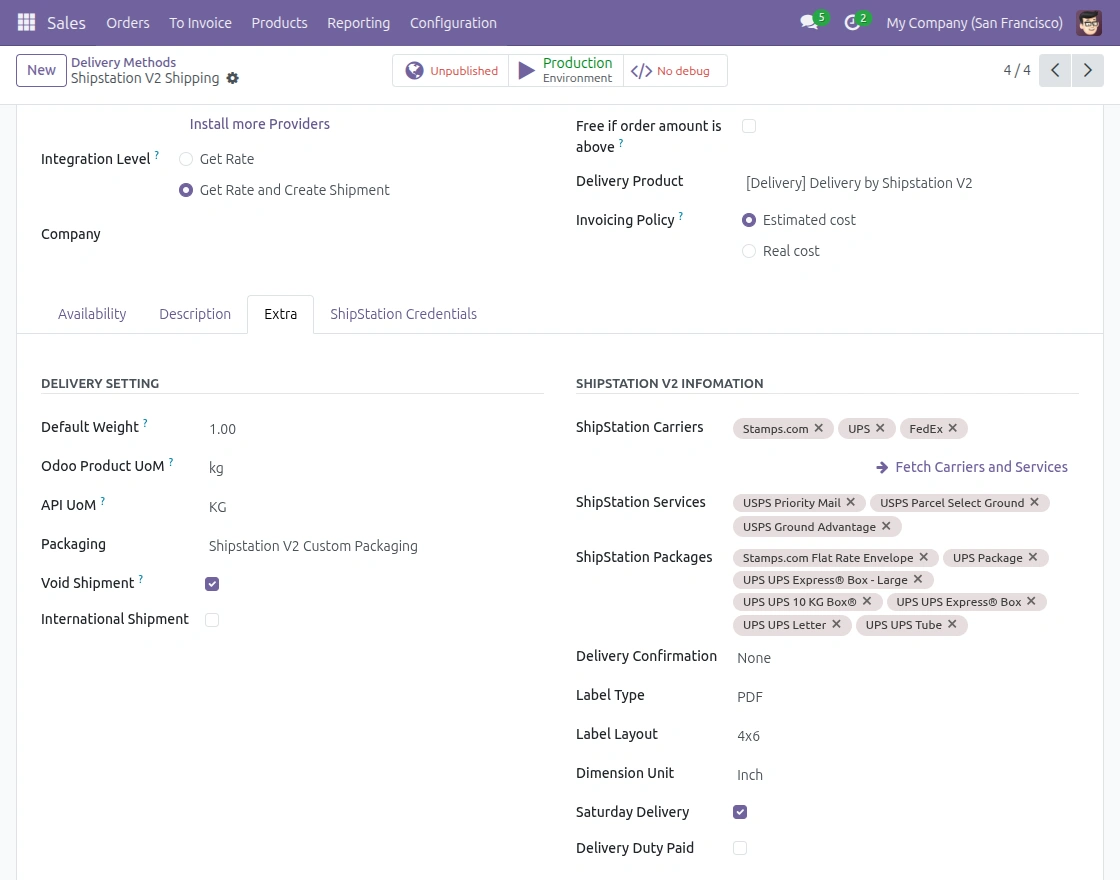Click Fetch Carriers and Services link

[x=972, y=467]
